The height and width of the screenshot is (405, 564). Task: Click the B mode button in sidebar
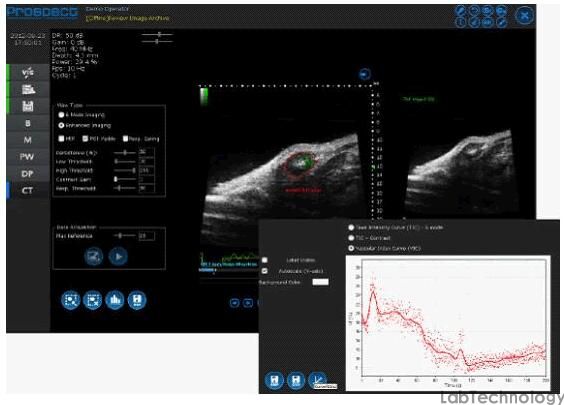click(27, 123)
